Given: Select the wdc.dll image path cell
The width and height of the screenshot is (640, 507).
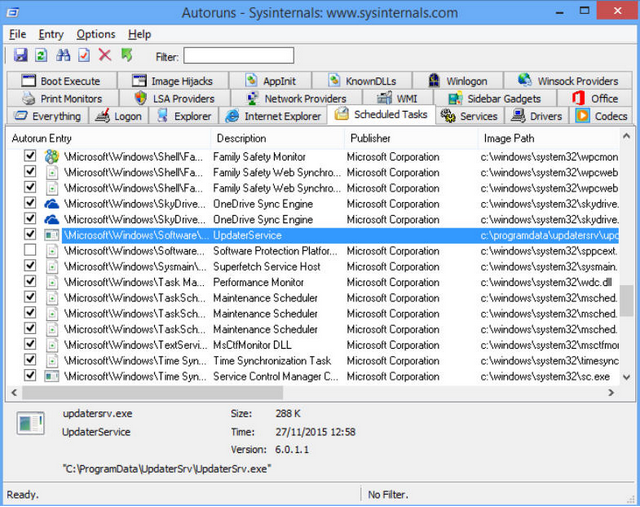Looking at the screenshot, I should point(546,282).
